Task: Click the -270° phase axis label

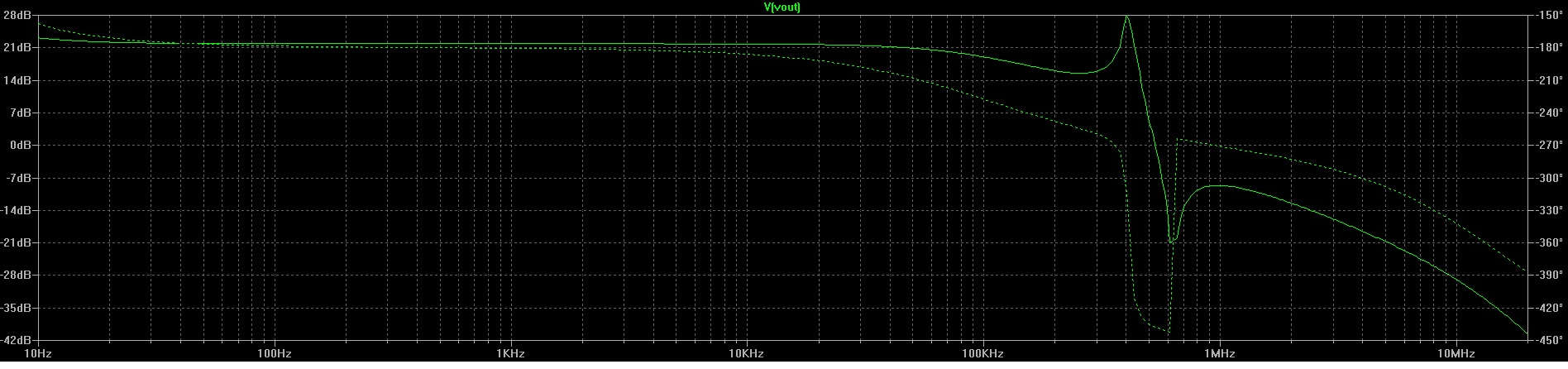Action: (x=1550, y=146)
